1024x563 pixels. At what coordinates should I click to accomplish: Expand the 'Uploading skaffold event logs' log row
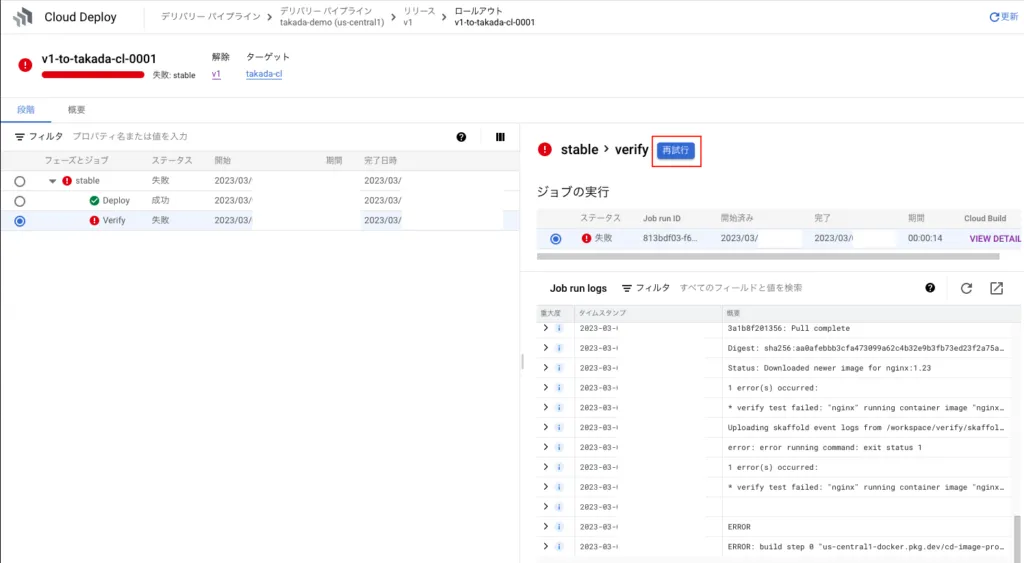click(545, 427)
